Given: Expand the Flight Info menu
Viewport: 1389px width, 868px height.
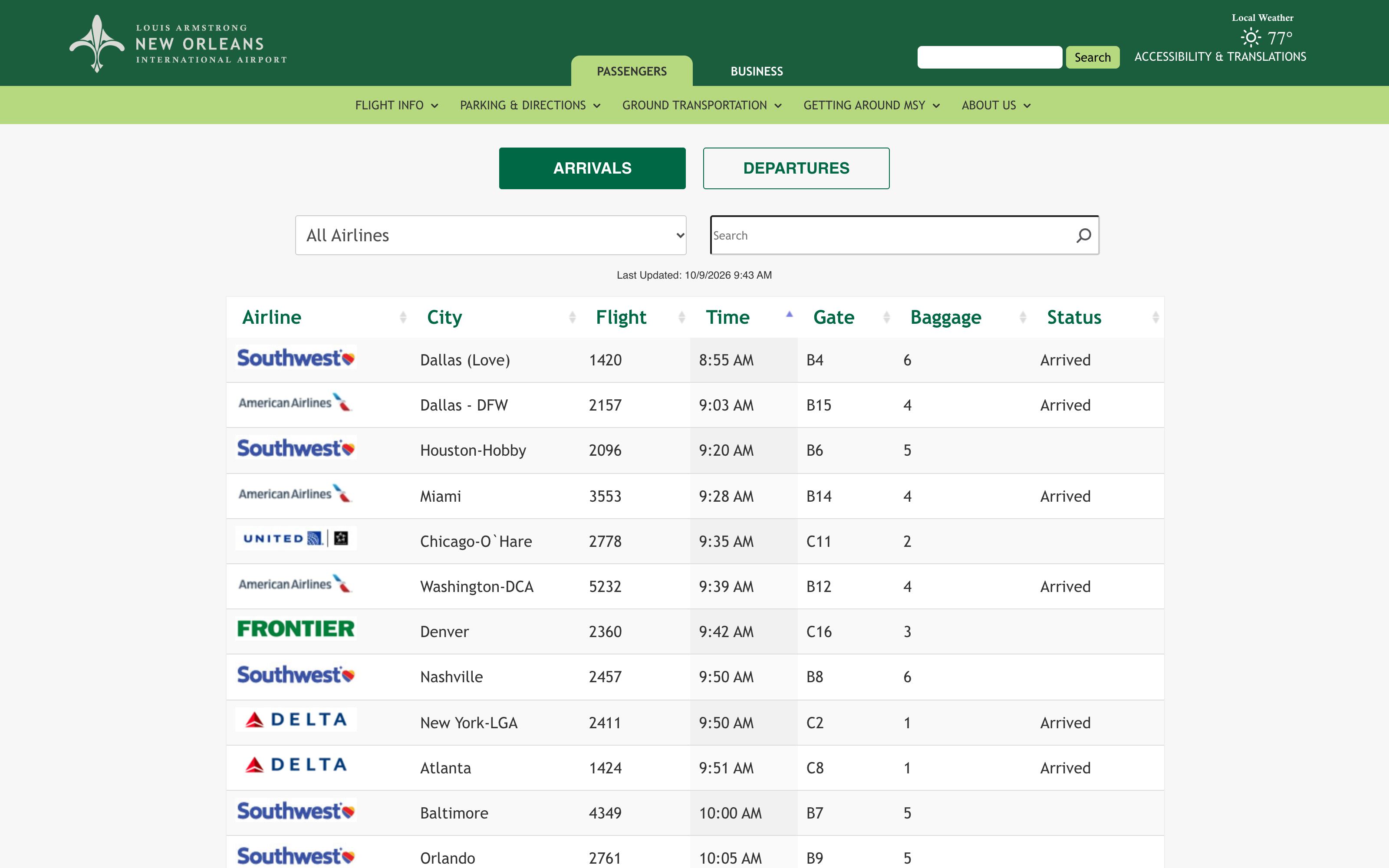Looking at the screenshot, I should coord(397,105).
